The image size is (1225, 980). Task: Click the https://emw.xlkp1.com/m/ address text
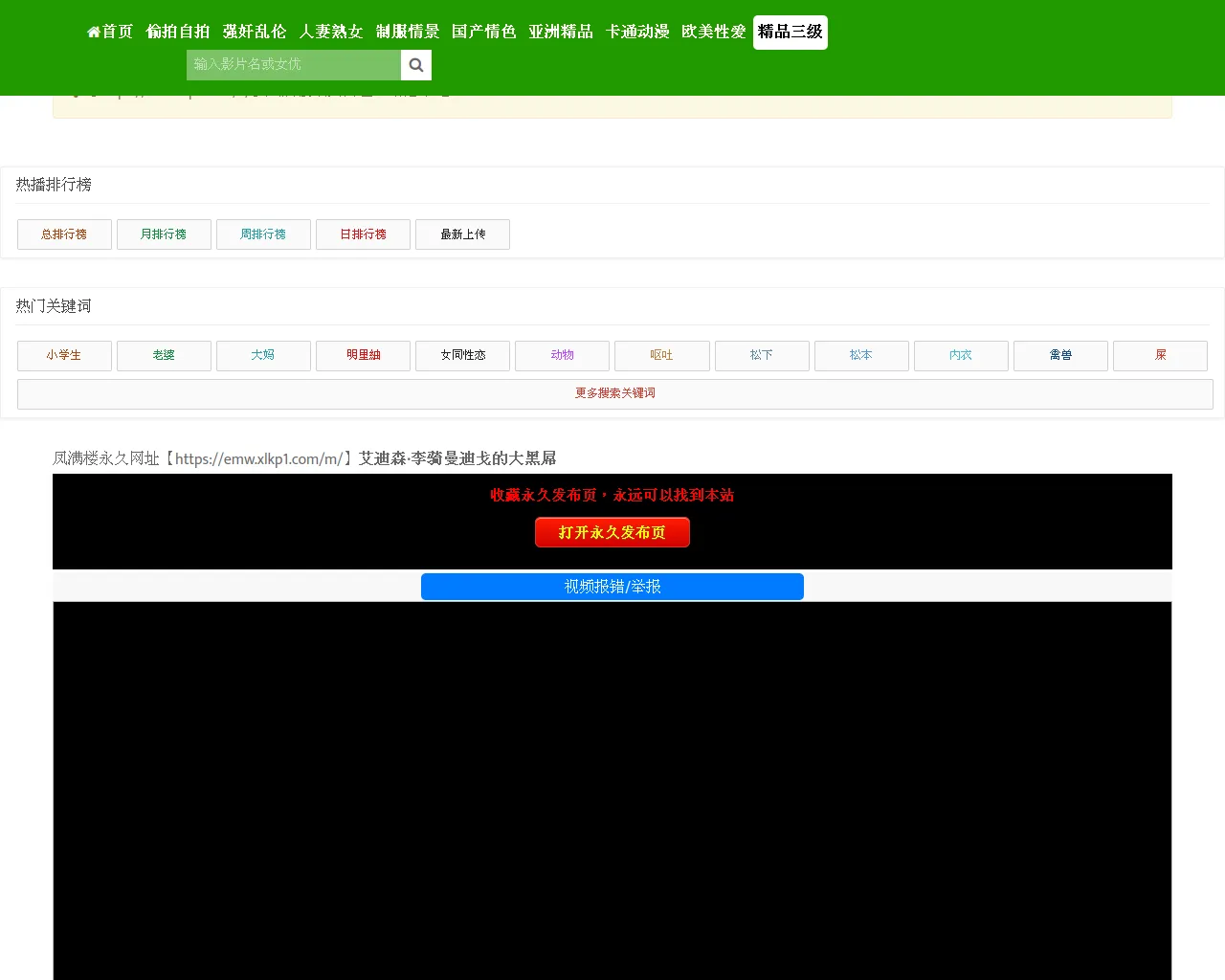pos(258,458)
